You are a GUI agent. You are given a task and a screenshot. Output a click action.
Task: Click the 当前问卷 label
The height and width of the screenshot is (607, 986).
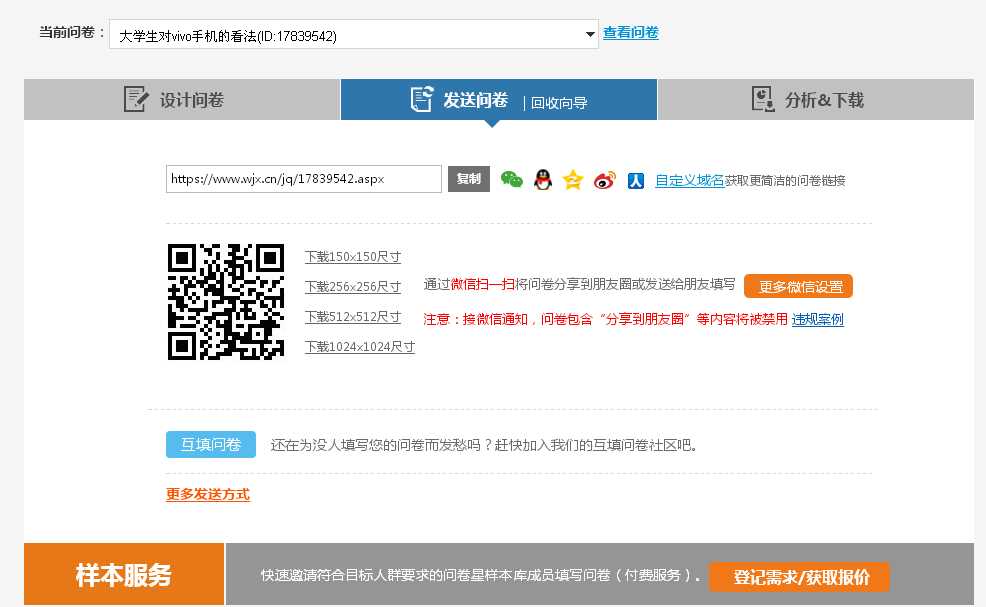(72, 33)
